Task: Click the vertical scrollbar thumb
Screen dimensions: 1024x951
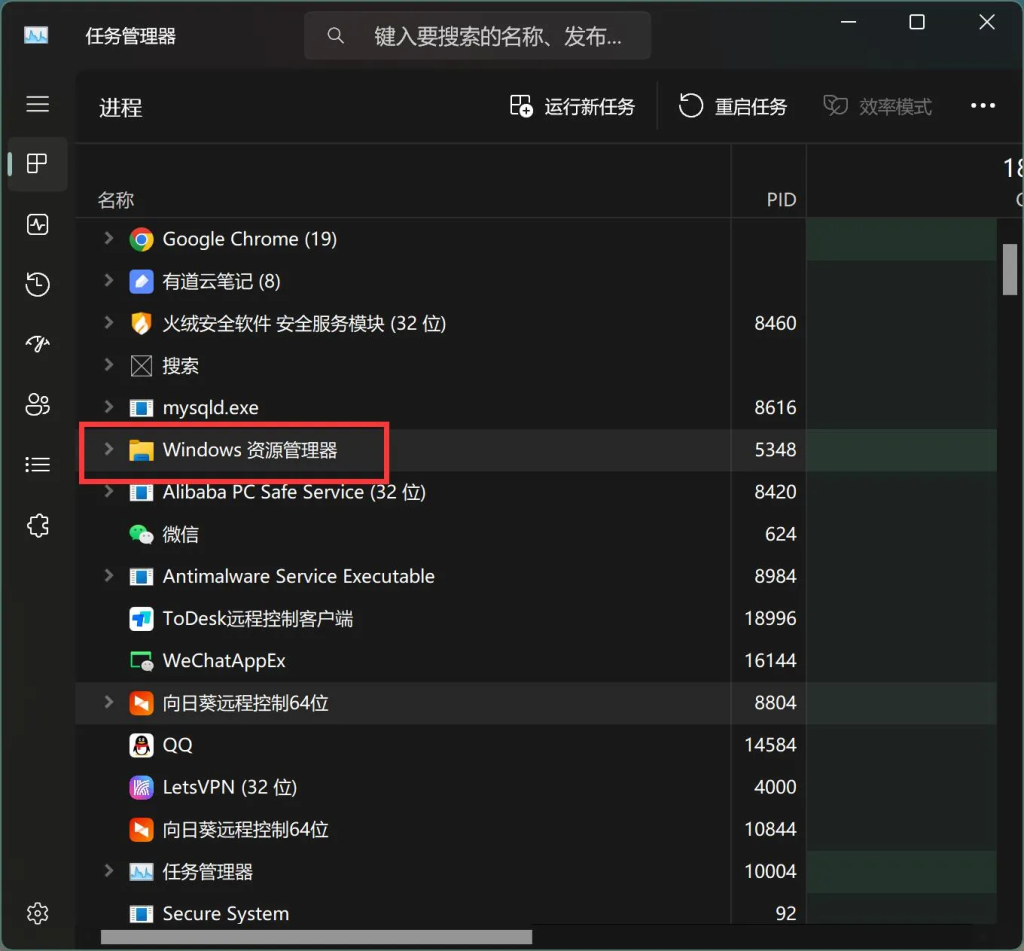Action: point(1010,269)
